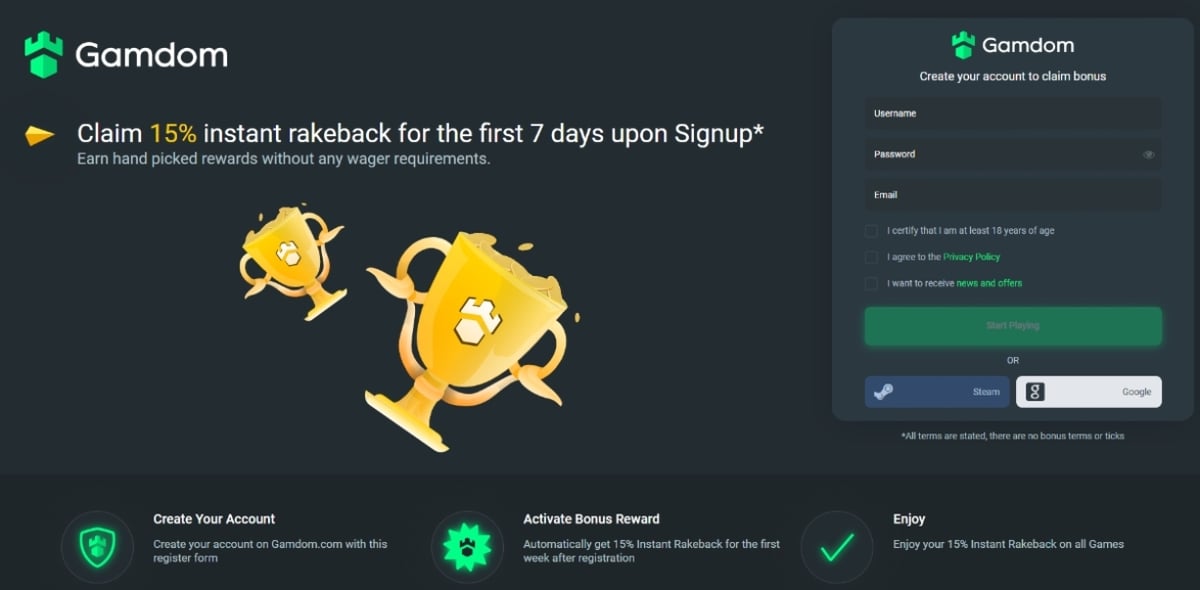Check the 18 years of age checkbox

coord(872,231)
